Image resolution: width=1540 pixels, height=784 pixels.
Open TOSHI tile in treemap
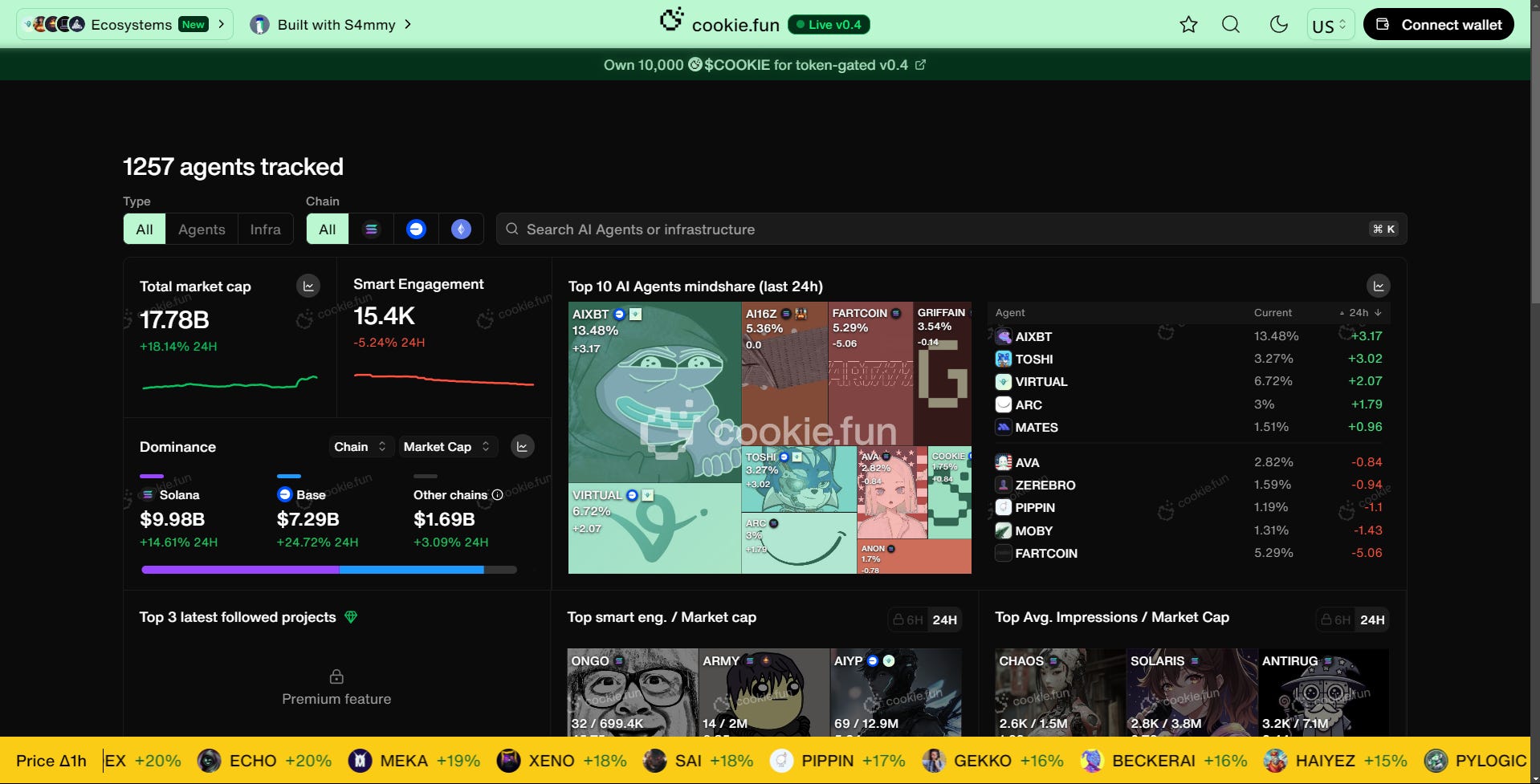coord(799,480)
